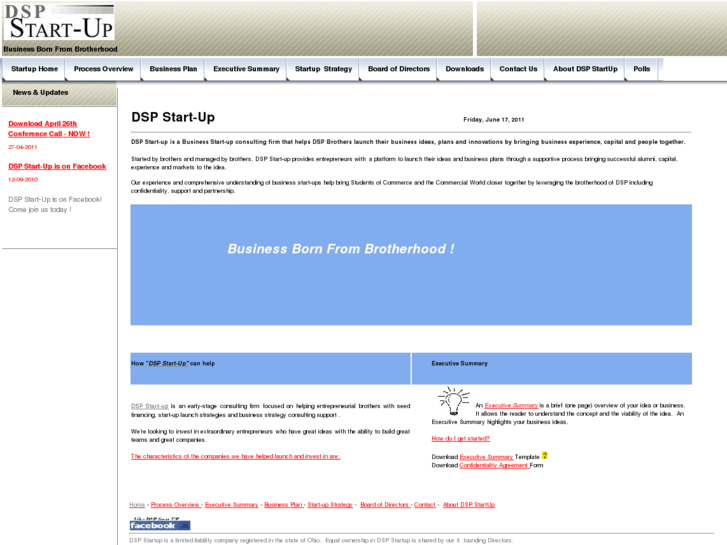Open the Contact Us tab
Screen dimensions: 727x545
point(518,69)
